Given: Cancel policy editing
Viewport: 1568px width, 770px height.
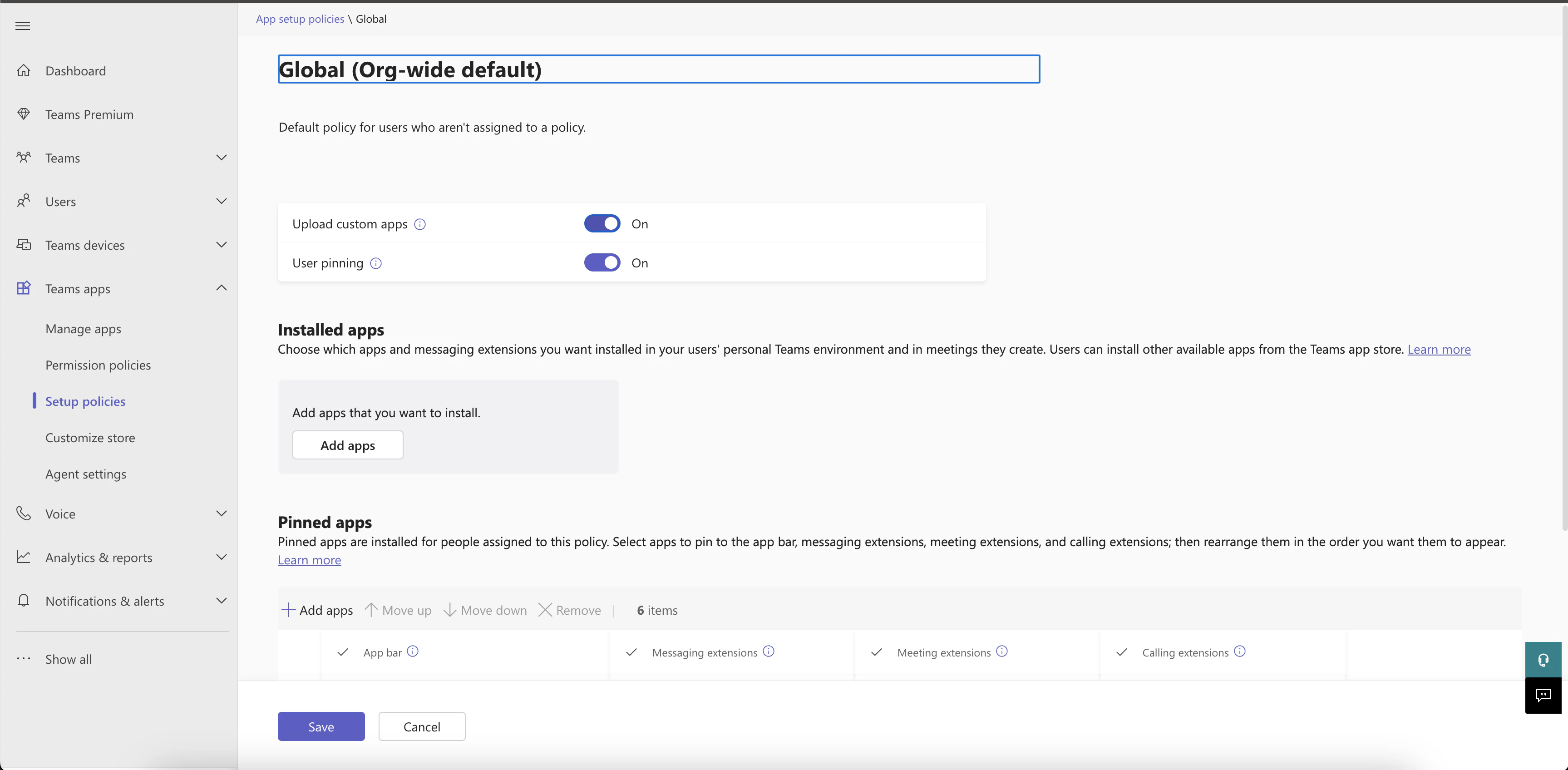Looking at the screenshot, I should click(x=421, y=726).
